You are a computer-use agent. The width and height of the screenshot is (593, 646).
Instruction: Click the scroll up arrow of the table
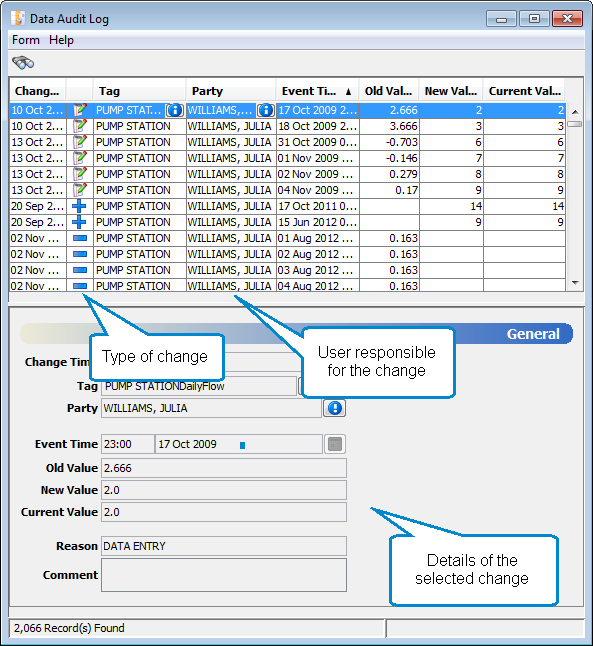575,112
